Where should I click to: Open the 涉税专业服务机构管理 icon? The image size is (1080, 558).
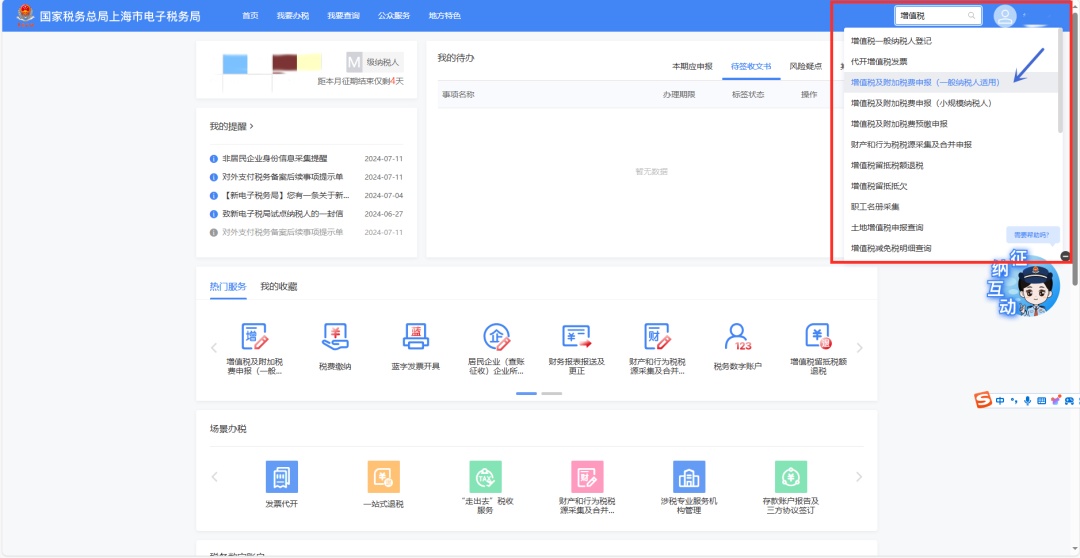click(689, 477)
